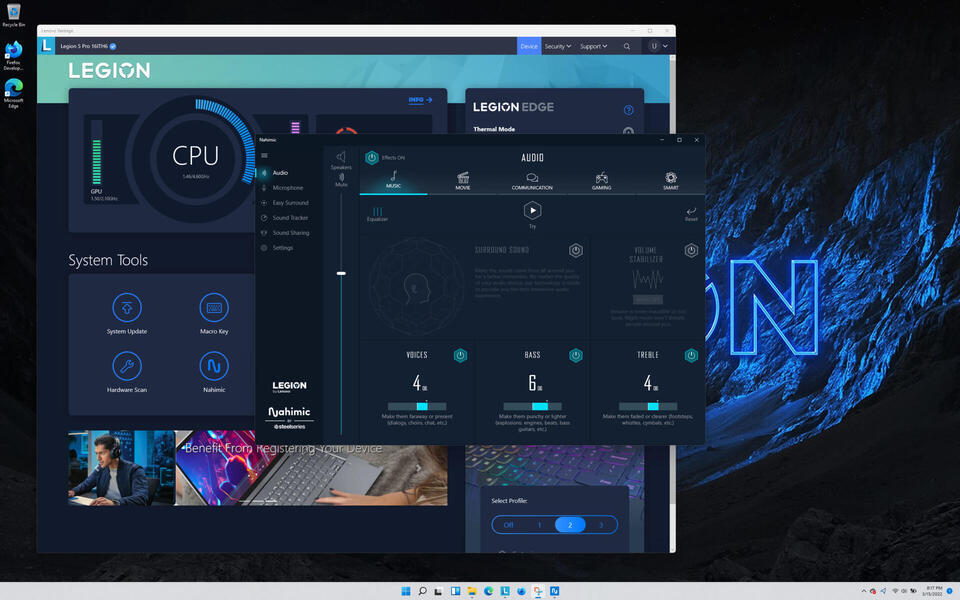Viewport: 960px width, 600px height.
Task: Click the search icon in Lenovo Vantage
Action: click(x=626, y=47)
